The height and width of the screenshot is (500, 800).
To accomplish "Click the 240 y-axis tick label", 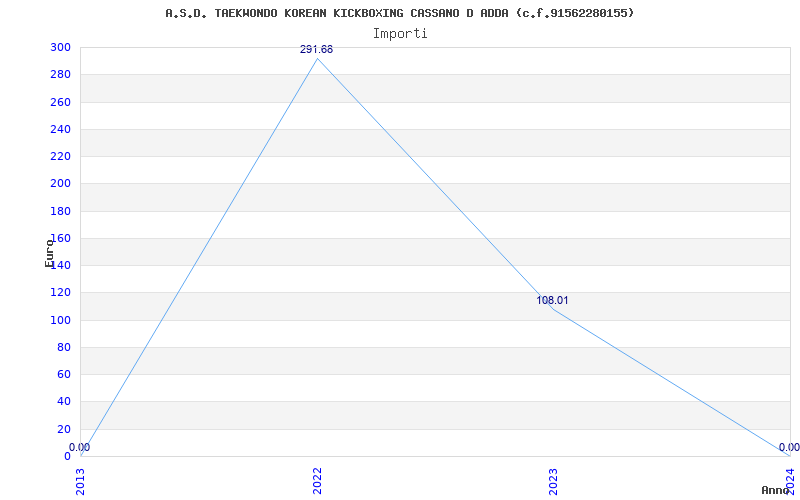I will [x=60, y=129].
